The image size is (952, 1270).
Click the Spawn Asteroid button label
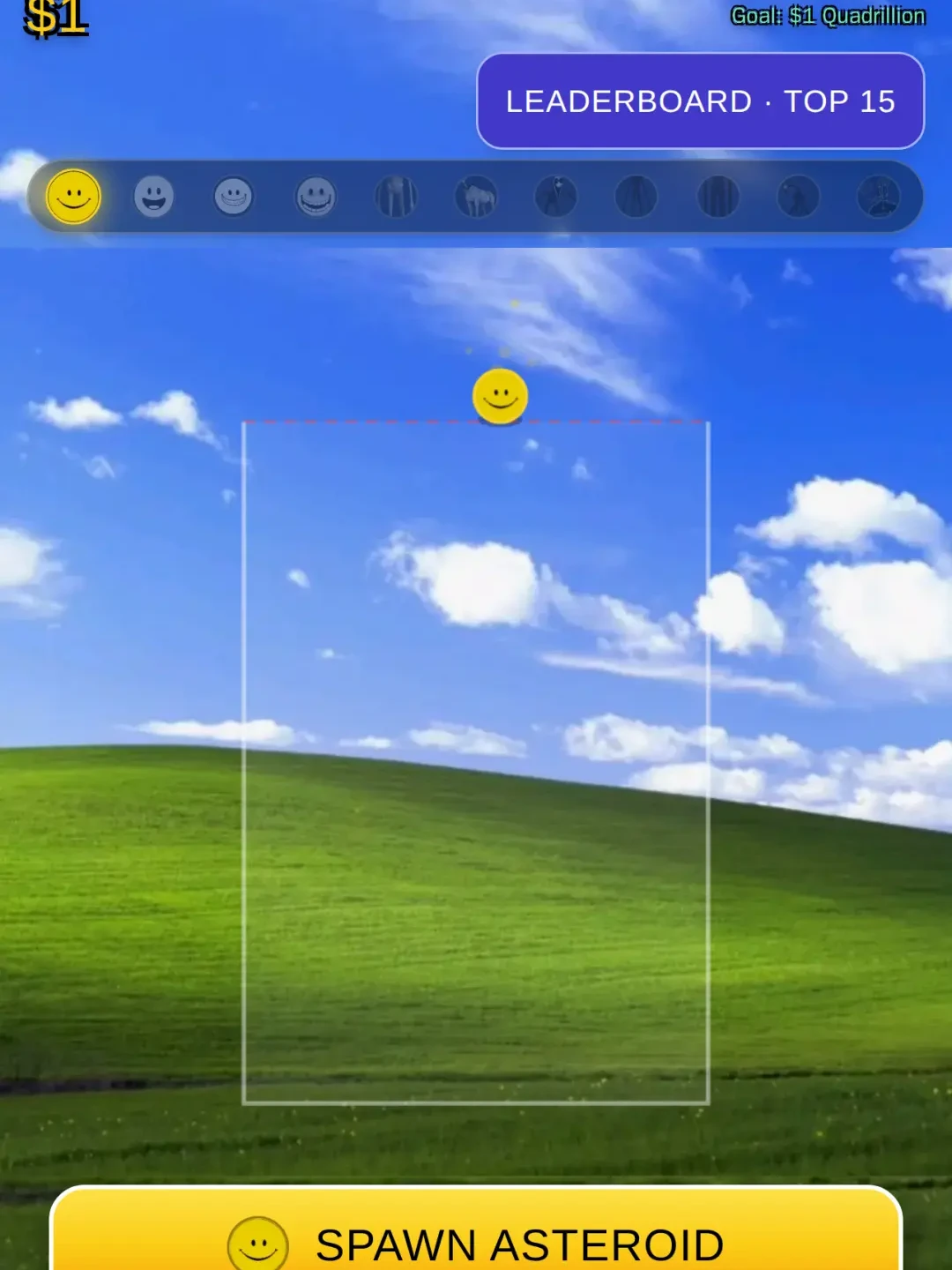coord(520,1245)
